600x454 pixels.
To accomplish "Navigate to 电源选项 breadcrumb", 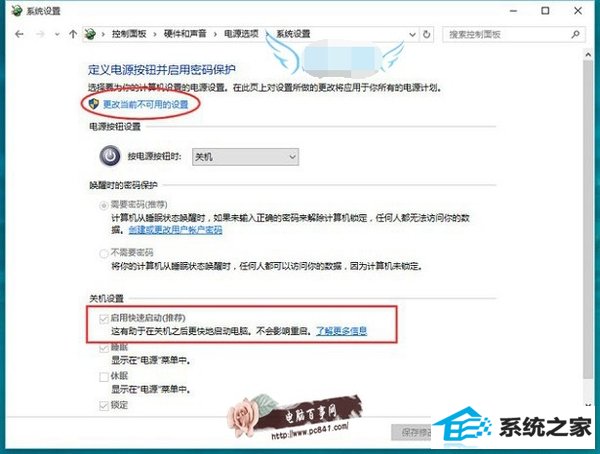I will 241,34.
